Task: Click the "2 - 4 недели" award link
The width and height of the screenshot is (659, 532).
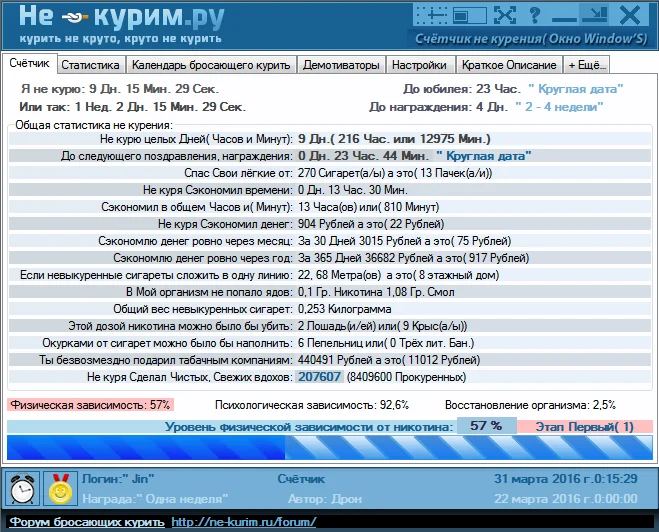Action: (559, 107)
